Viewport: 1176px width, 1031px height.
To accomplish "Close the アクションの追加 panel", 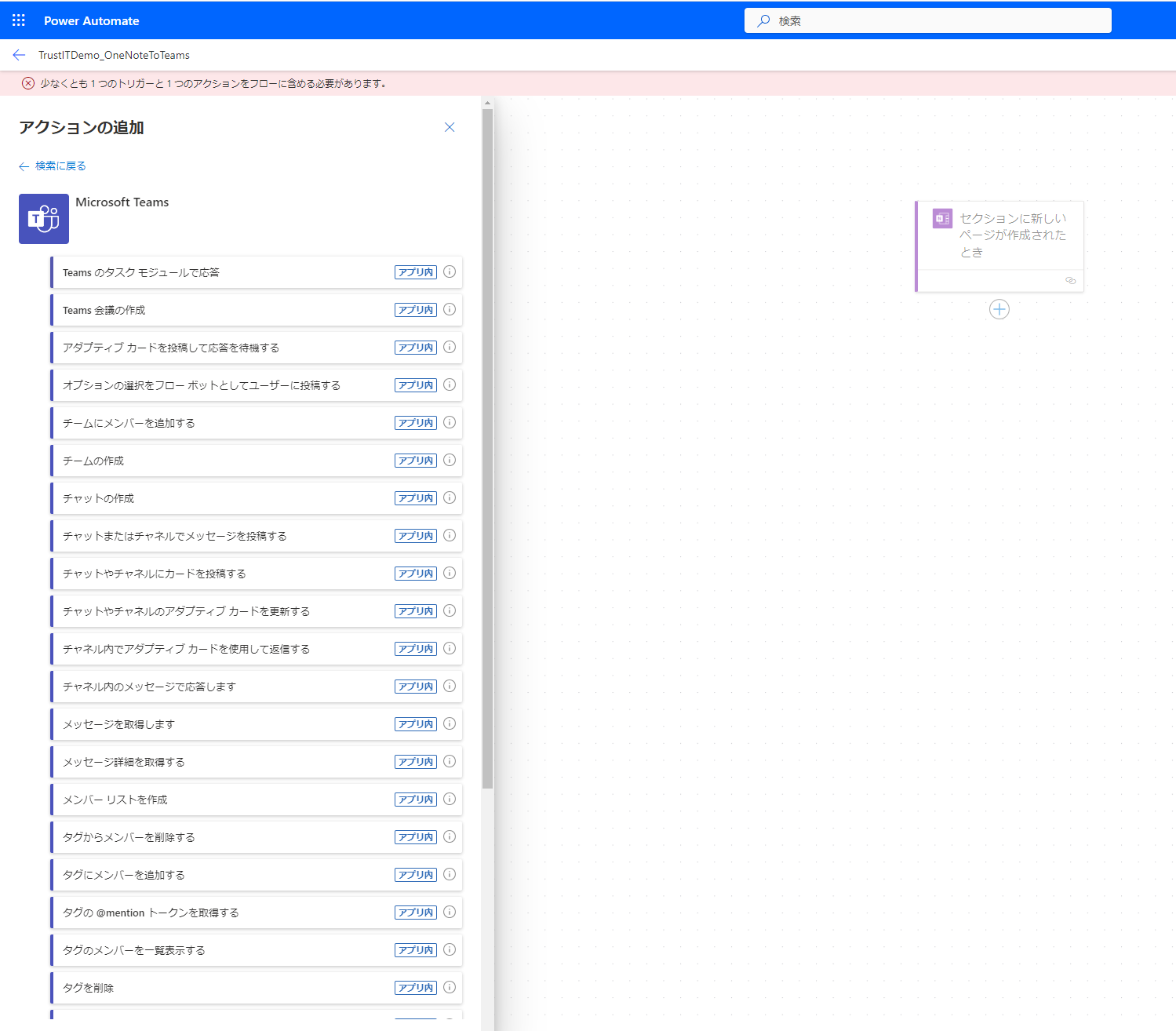I will [x=450, y=127].
